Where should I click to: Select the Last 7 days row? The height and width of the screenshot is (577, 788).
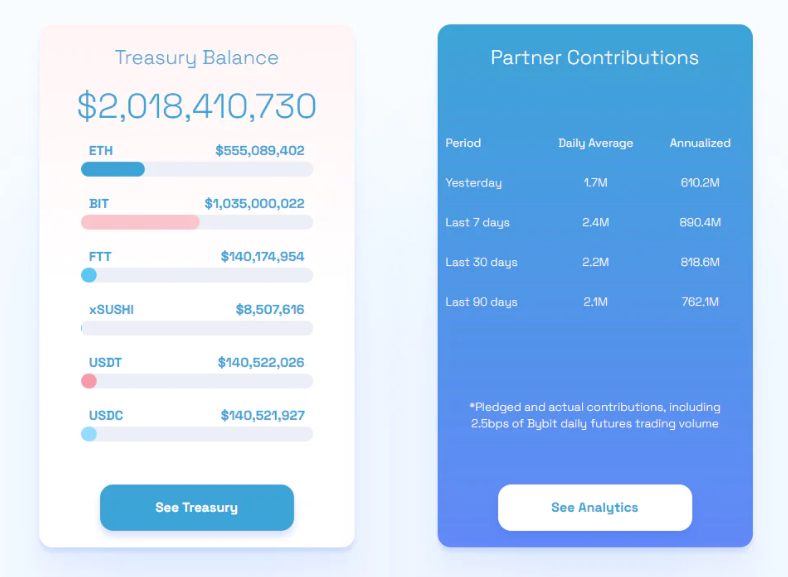pos(595,222)
